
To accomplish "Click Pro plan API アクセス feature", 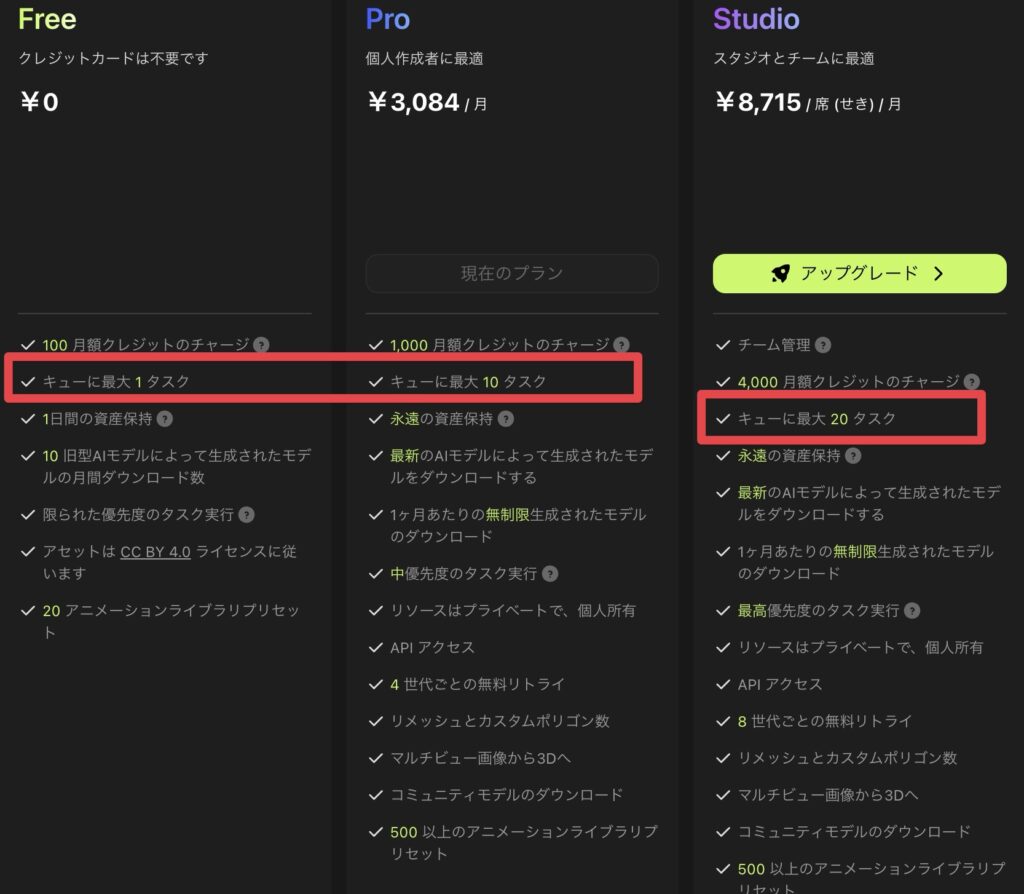I will (x=432, y=647).
